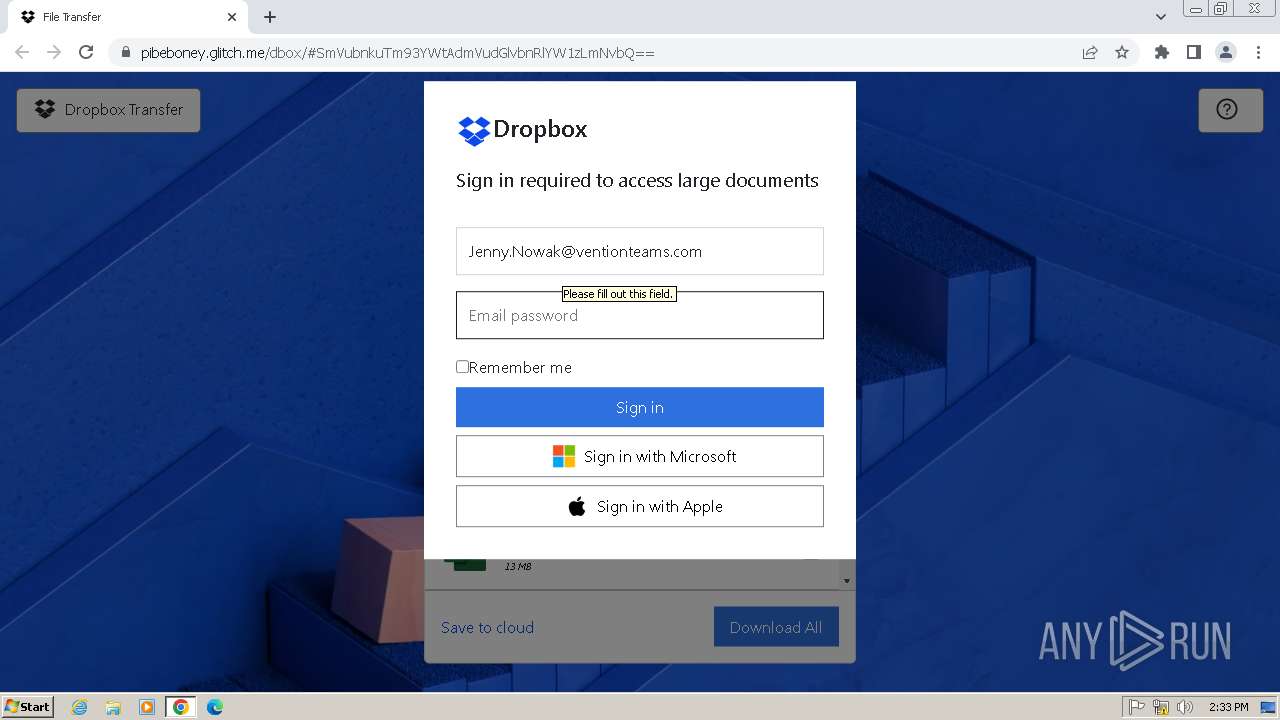Open Microsoft Edge from taskbar
The width and height of the screenshot is (1280, 720).
pyautogui.click(x=215, y=707)
